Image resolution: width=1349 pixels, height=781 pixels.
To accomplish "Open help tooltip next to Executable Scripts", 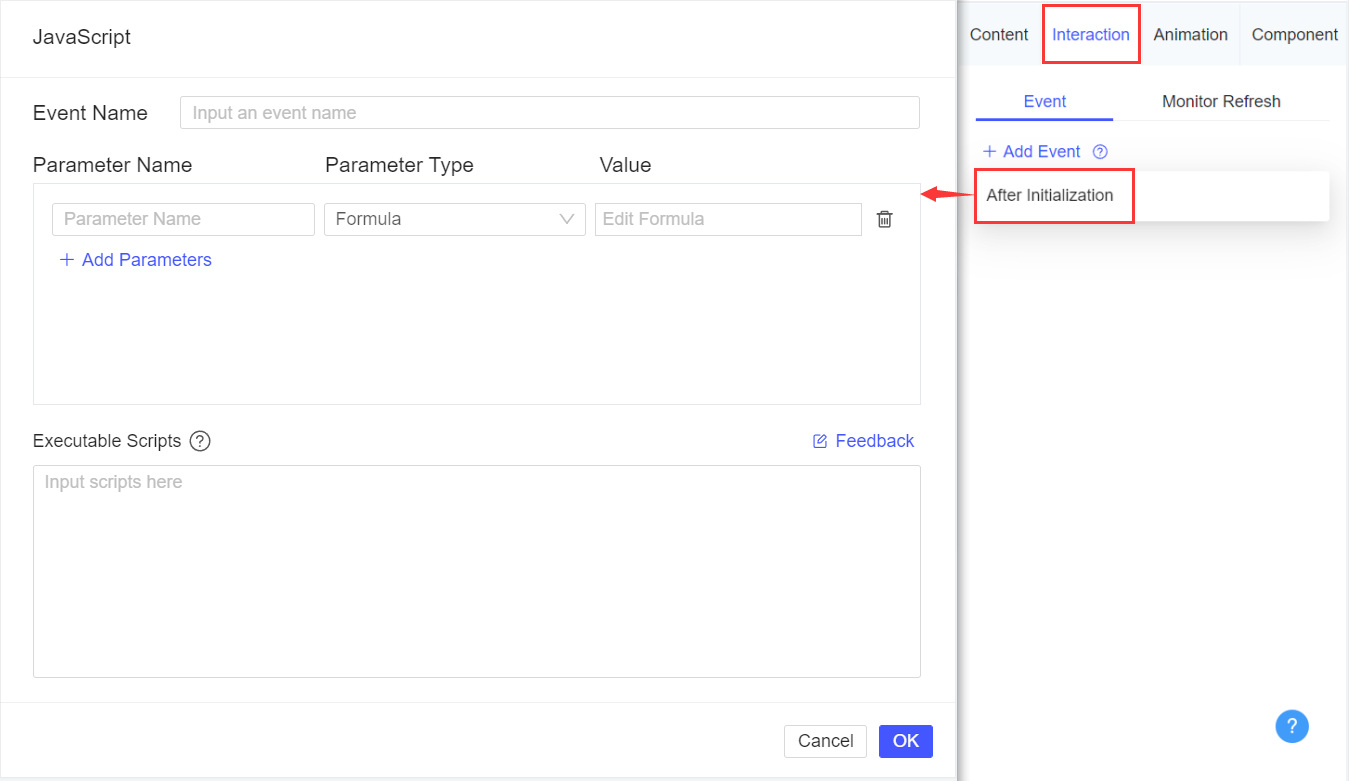I will coord(199,441).
